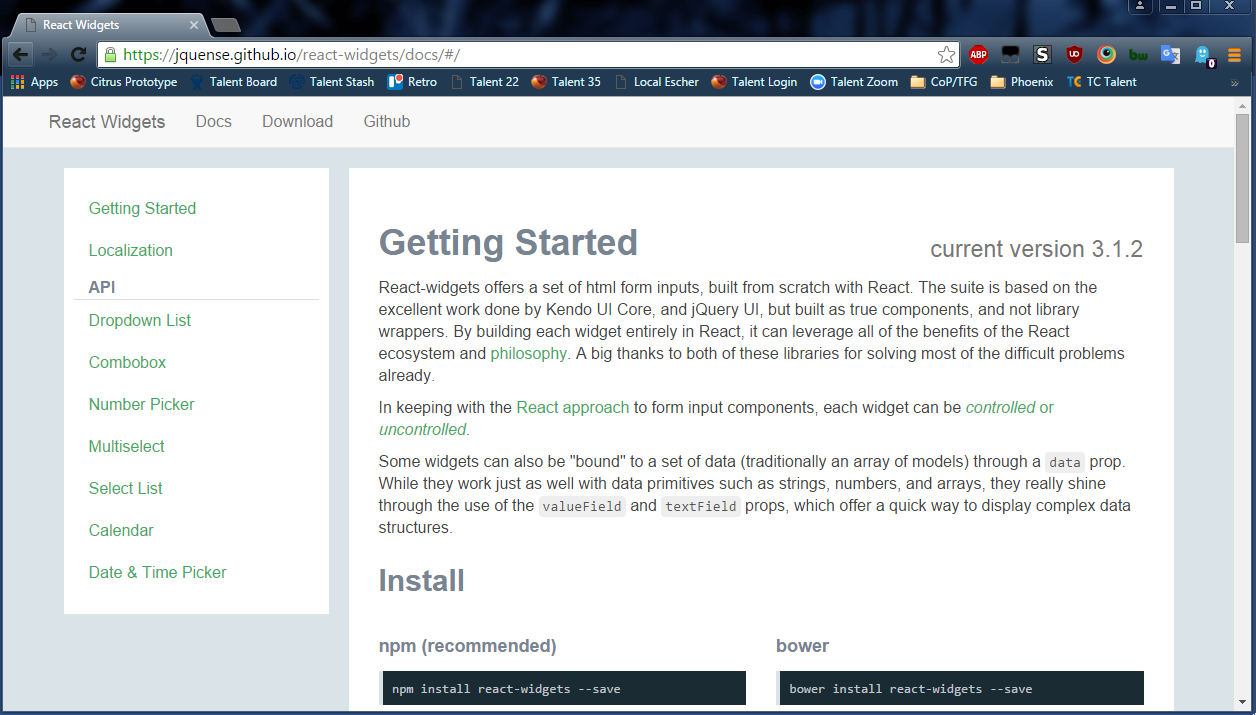
Task: Click the 'bower' heading
Action: pos(802,646)
